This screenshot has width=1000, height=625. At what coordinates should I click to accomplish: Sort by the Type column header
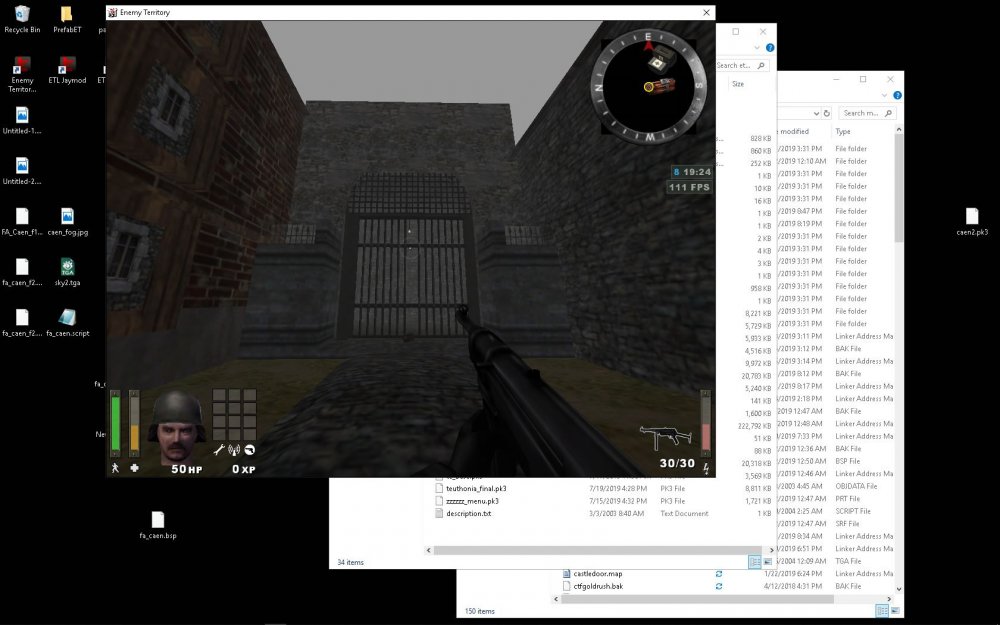tap(842, 131)
